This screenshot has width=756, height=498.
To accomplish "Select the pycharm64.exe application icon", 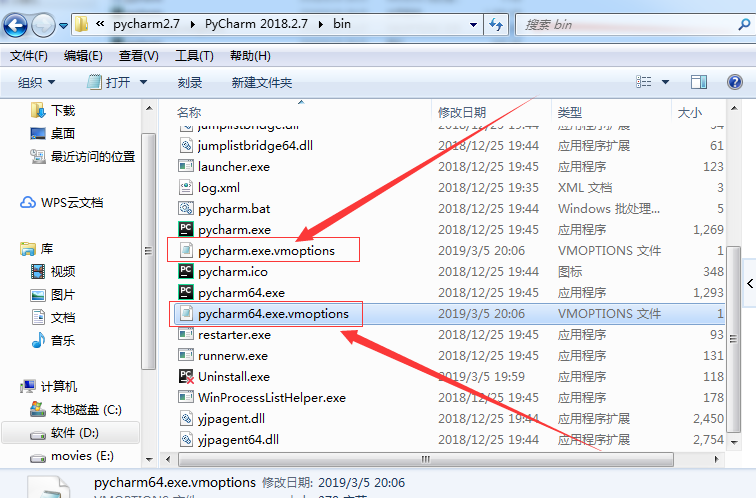I will tap(186, 292).
